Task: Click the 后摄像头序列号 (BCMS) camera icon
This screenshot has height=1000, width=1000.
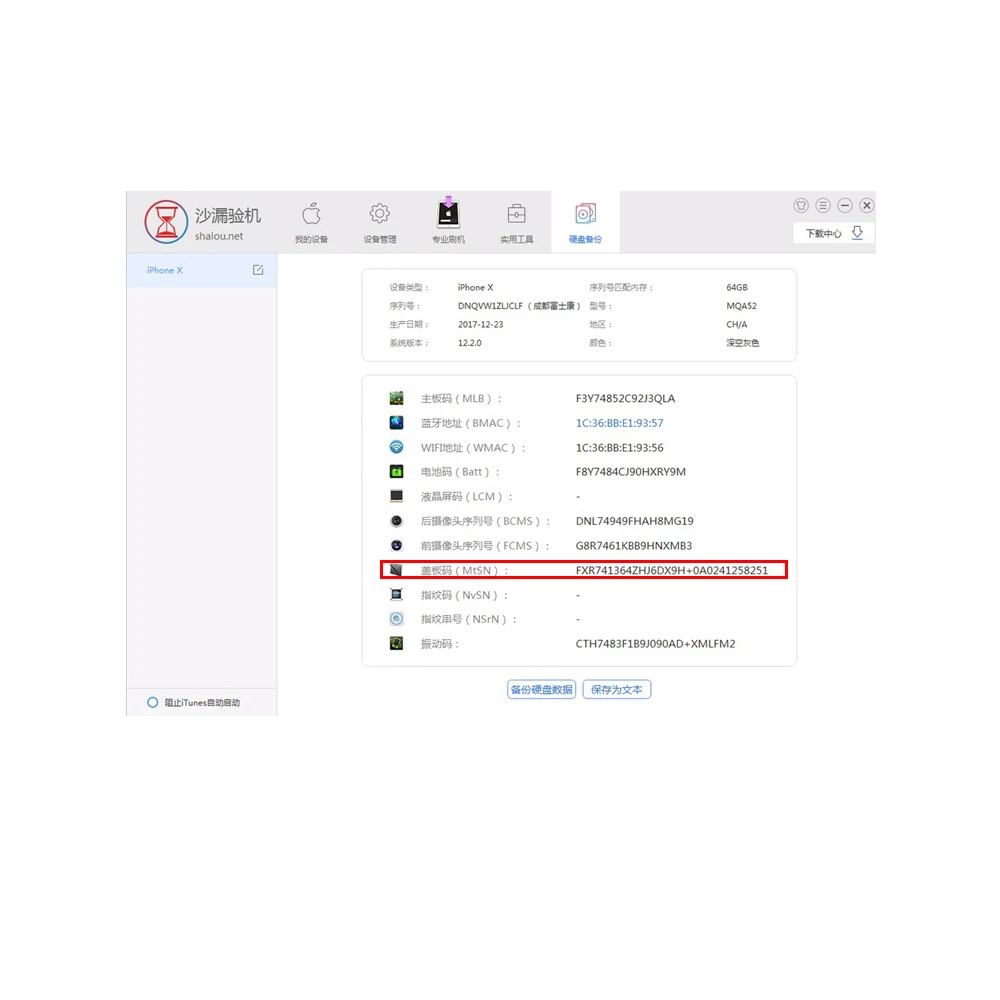Action: [x=397, y=520]
